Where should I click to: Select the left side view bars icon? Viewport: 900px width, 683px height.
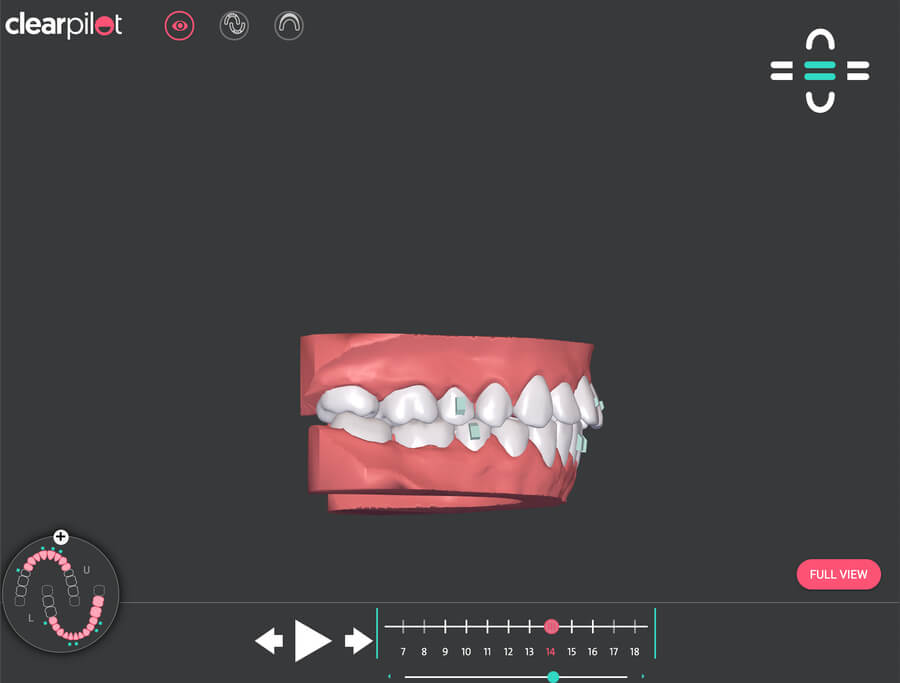781,71
